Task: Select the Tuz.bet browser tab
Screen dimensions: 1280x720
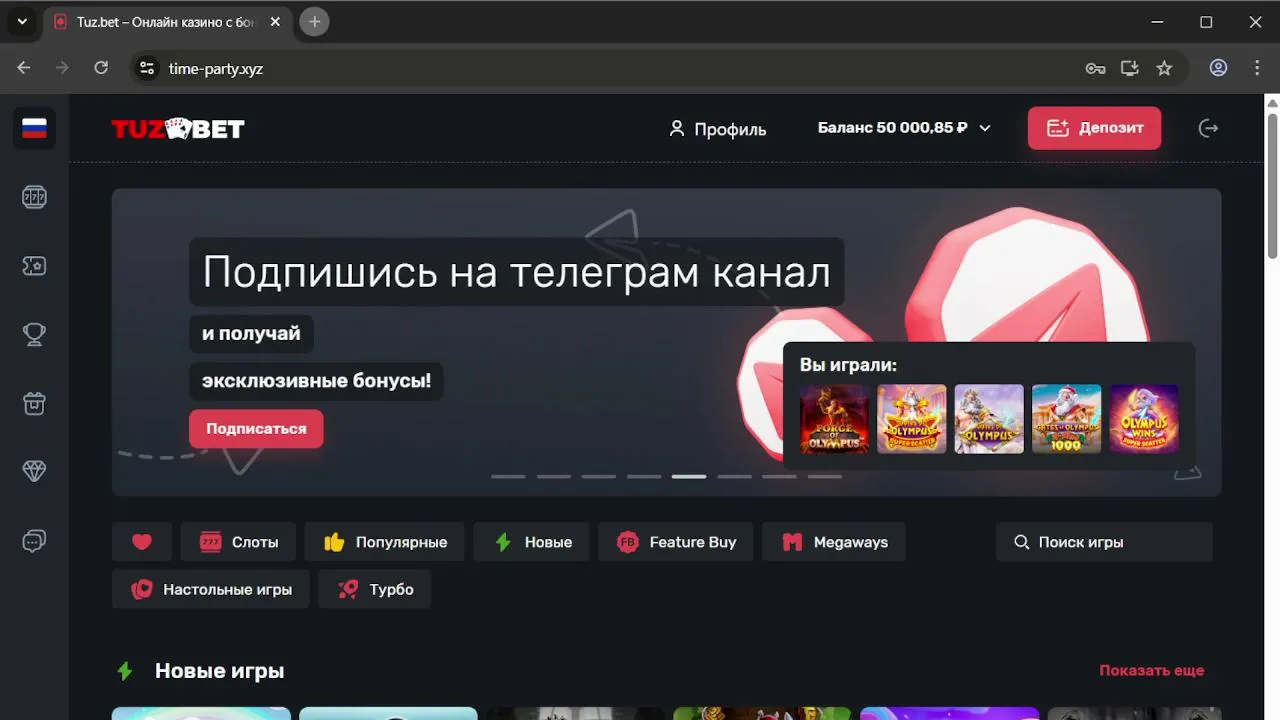Action: pyautogui.click(x=167, y=22)
